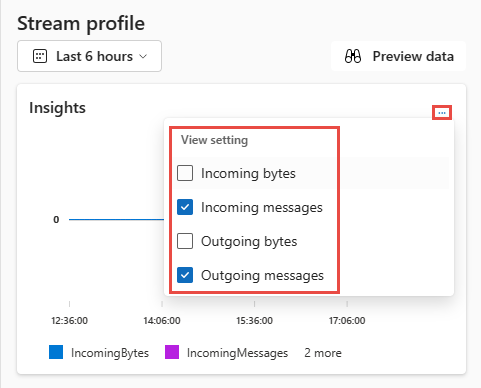Click the Outgoing bytes menu label
The height and width of the screenshot is (388, 481).
[249, 242]
